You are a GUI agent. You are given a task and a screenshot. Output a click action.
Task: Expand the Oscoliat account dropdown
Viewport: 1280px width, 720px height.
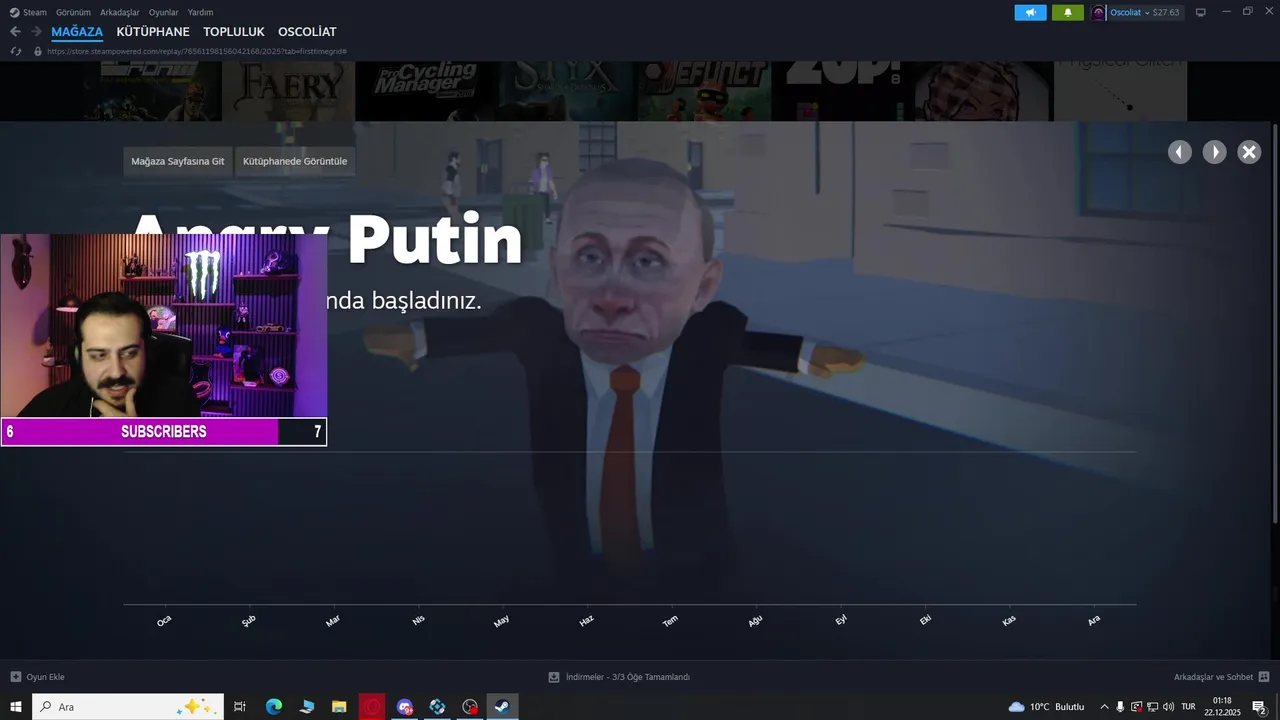coord(1148,13)
